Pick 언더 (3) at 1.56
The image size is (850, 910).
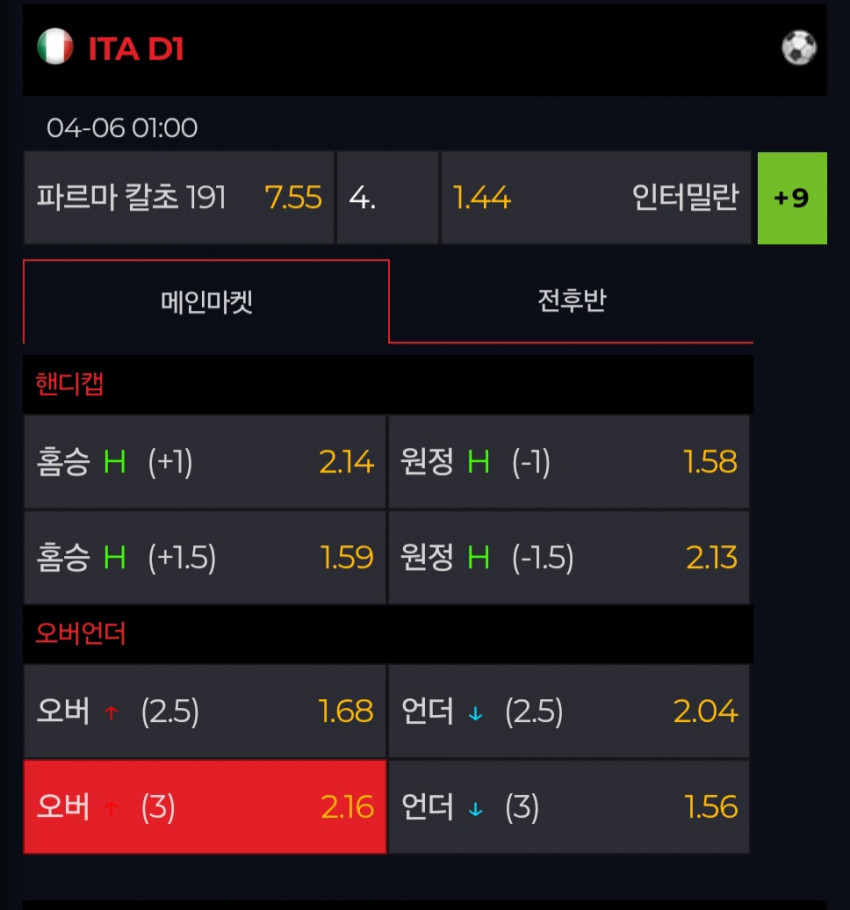tap(569, 807)
